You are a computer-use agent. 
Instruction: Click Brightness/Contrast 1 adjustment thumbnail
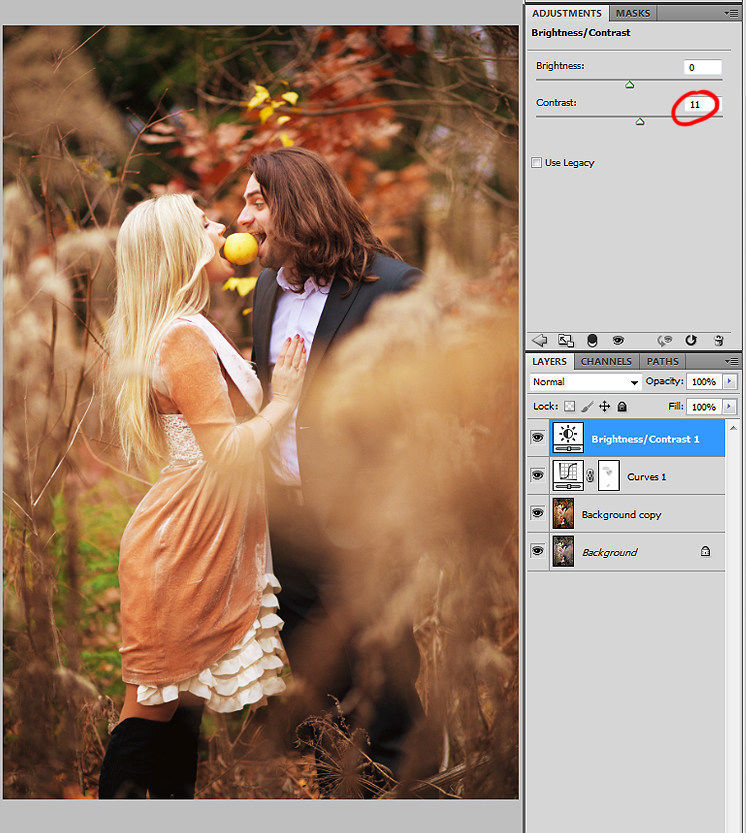point(568,438)
